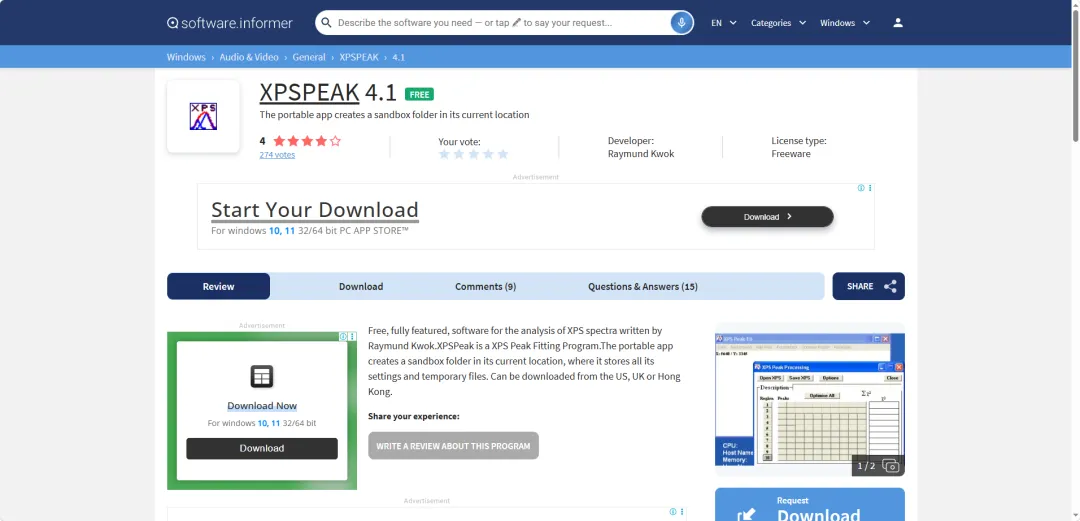Click Windows in the breadcrumb
The width and height of the screenshot is (1080, 521).
(x=186, y=57)
